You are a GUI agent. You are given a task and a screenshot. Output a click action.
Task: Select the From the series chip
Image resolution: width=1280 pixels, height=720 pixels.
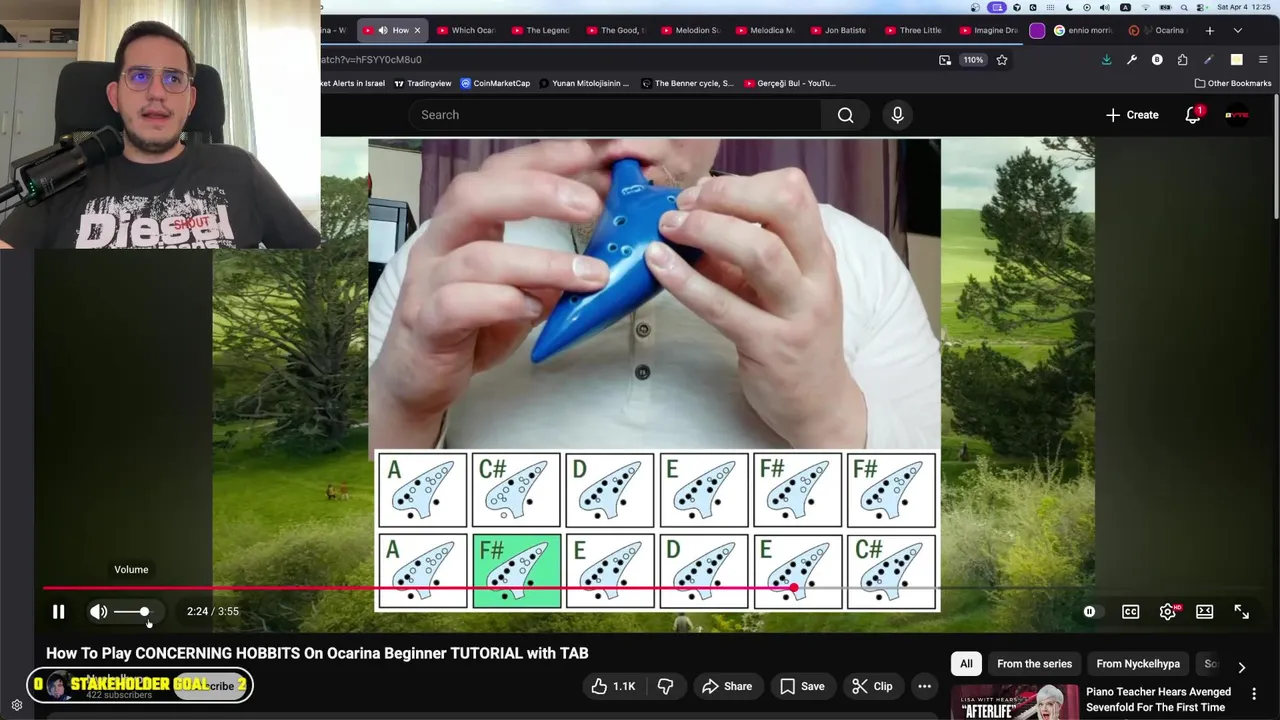click(1034, 664)
